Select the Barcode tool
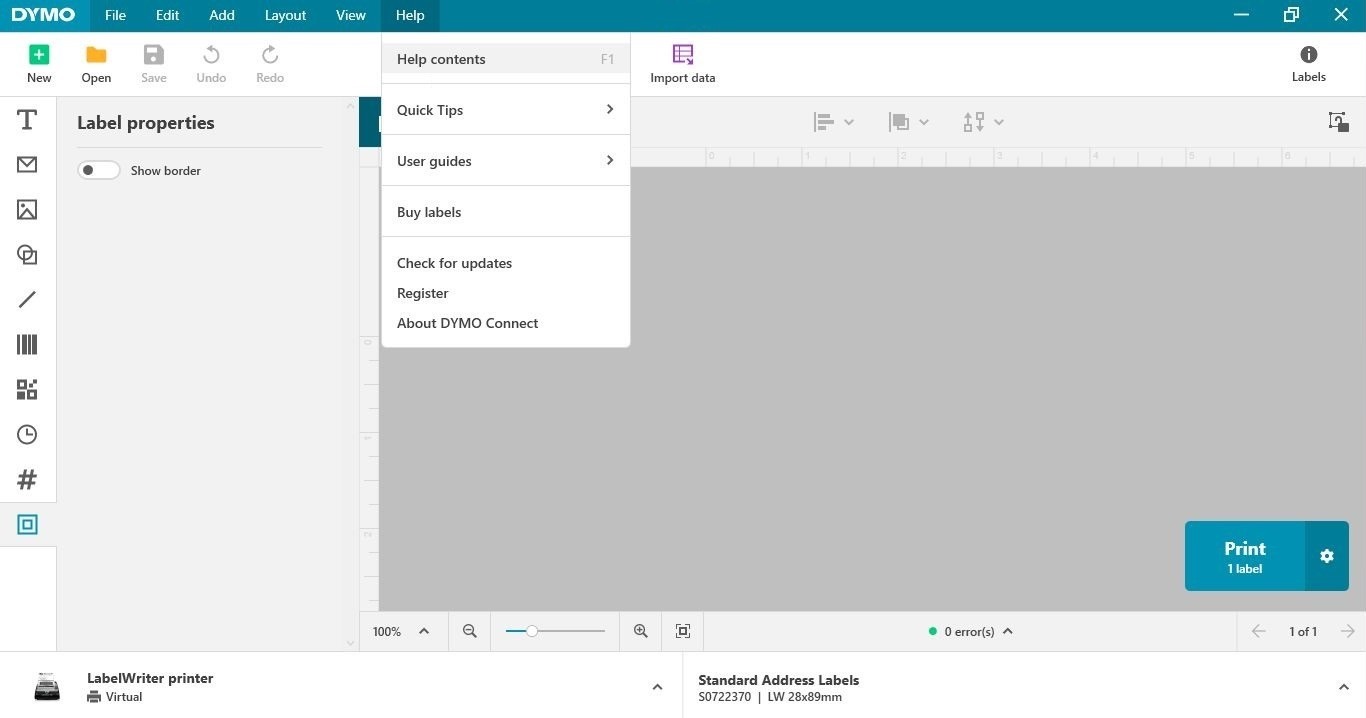1366x718 pixels. pos(27,345)
